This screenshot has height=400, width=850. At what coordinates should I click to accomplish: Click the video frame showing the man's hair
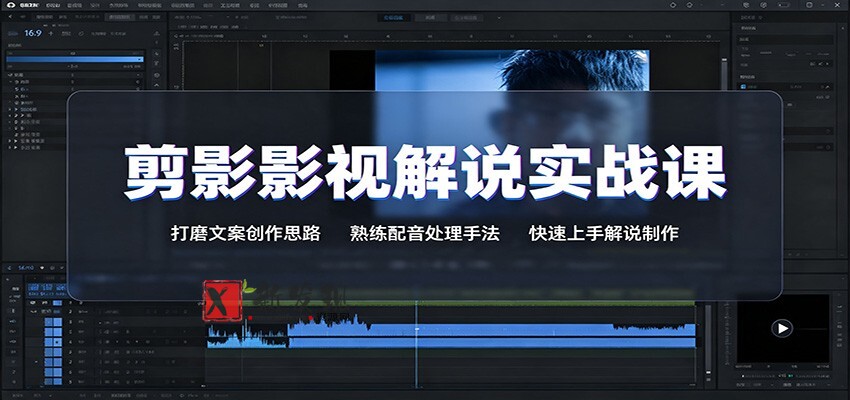[512, 70]
